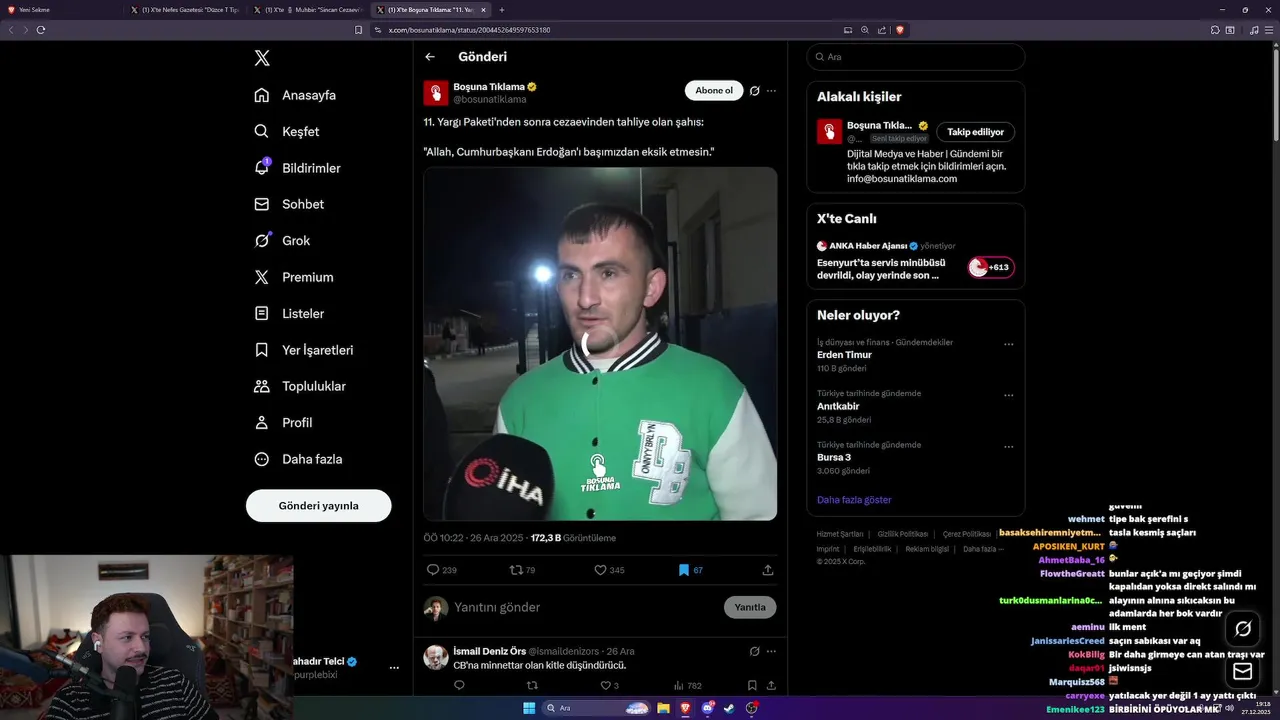
Task: Click the Hizmet Şartları footer link
Action: (x=840, y=534)
